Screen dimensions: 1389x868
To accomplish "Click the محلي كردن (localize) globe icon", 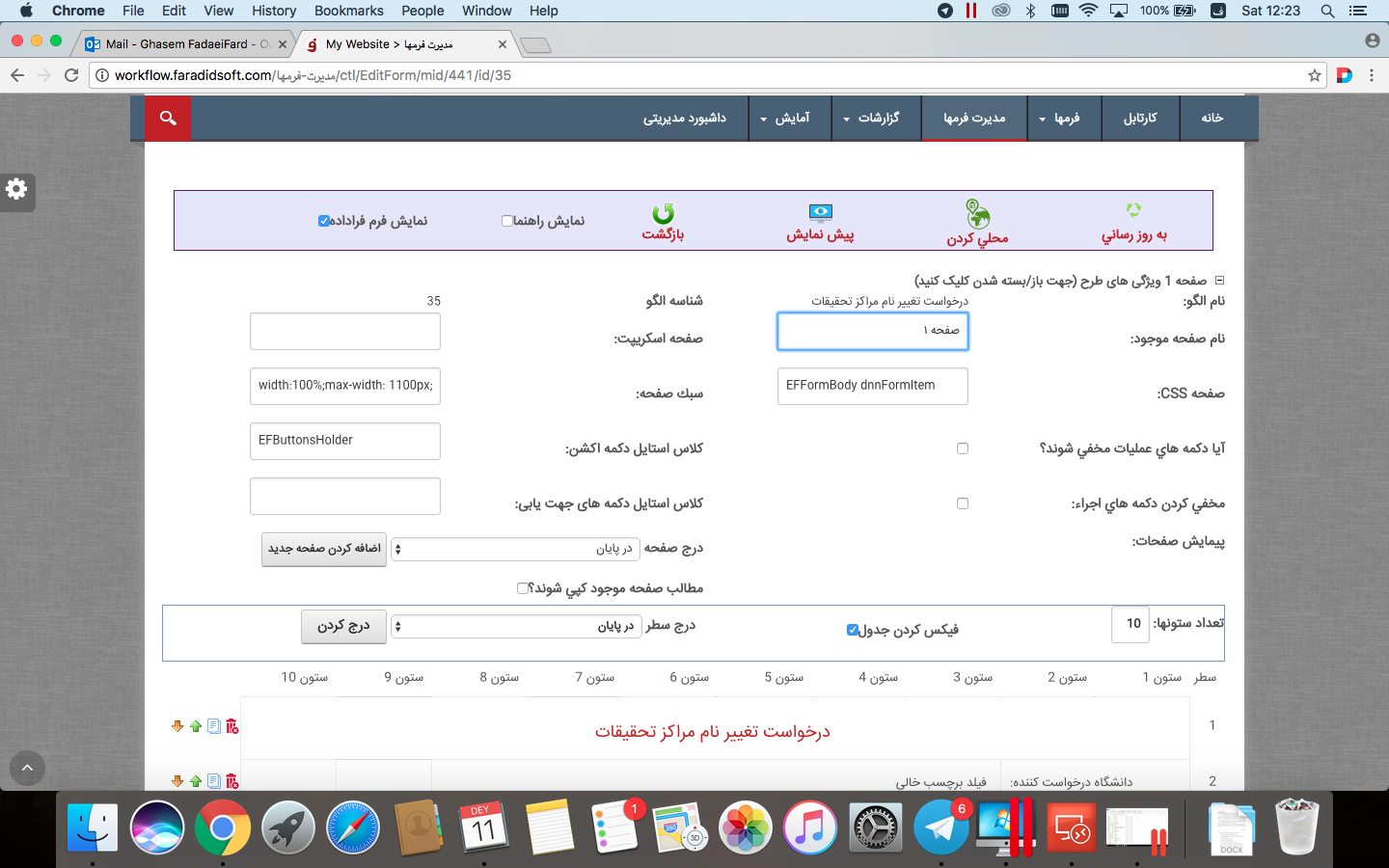I will click(977, 213).
